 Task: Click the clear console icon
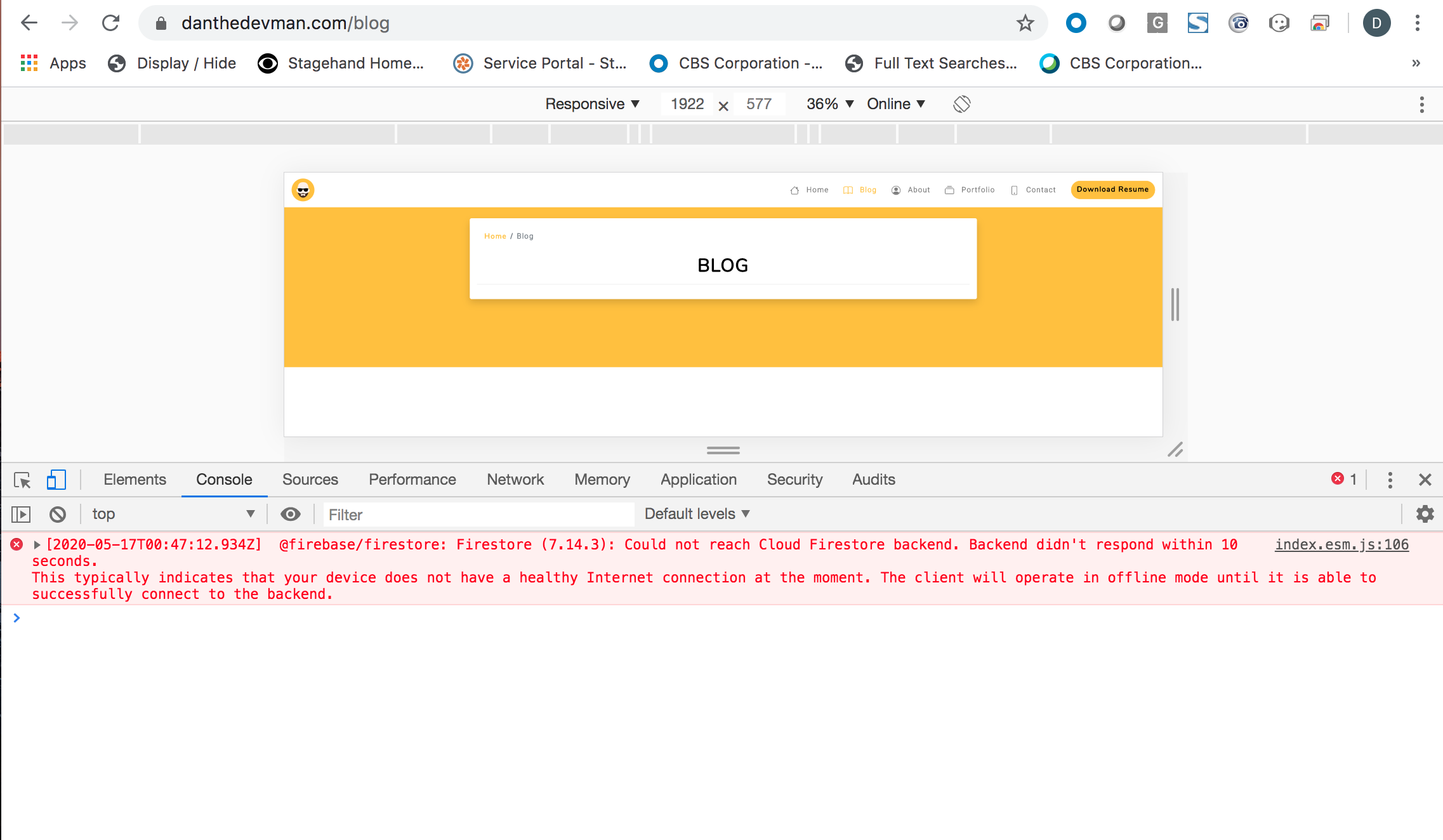pos(58,515)
